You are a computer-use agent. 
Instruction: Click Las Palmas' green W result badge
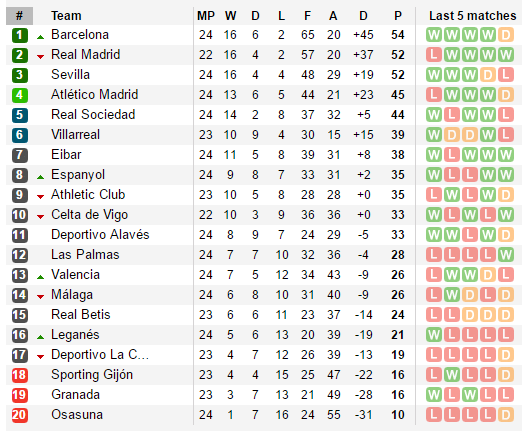(506, 255)
